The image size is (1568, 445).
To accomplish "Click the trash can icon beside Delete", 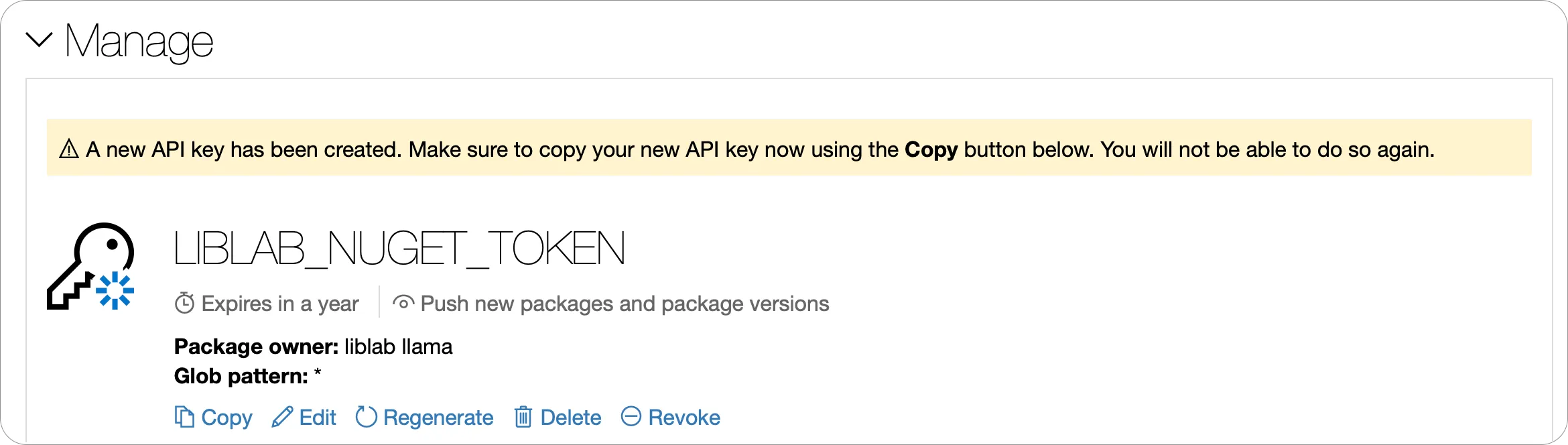I will pos(524,417).
